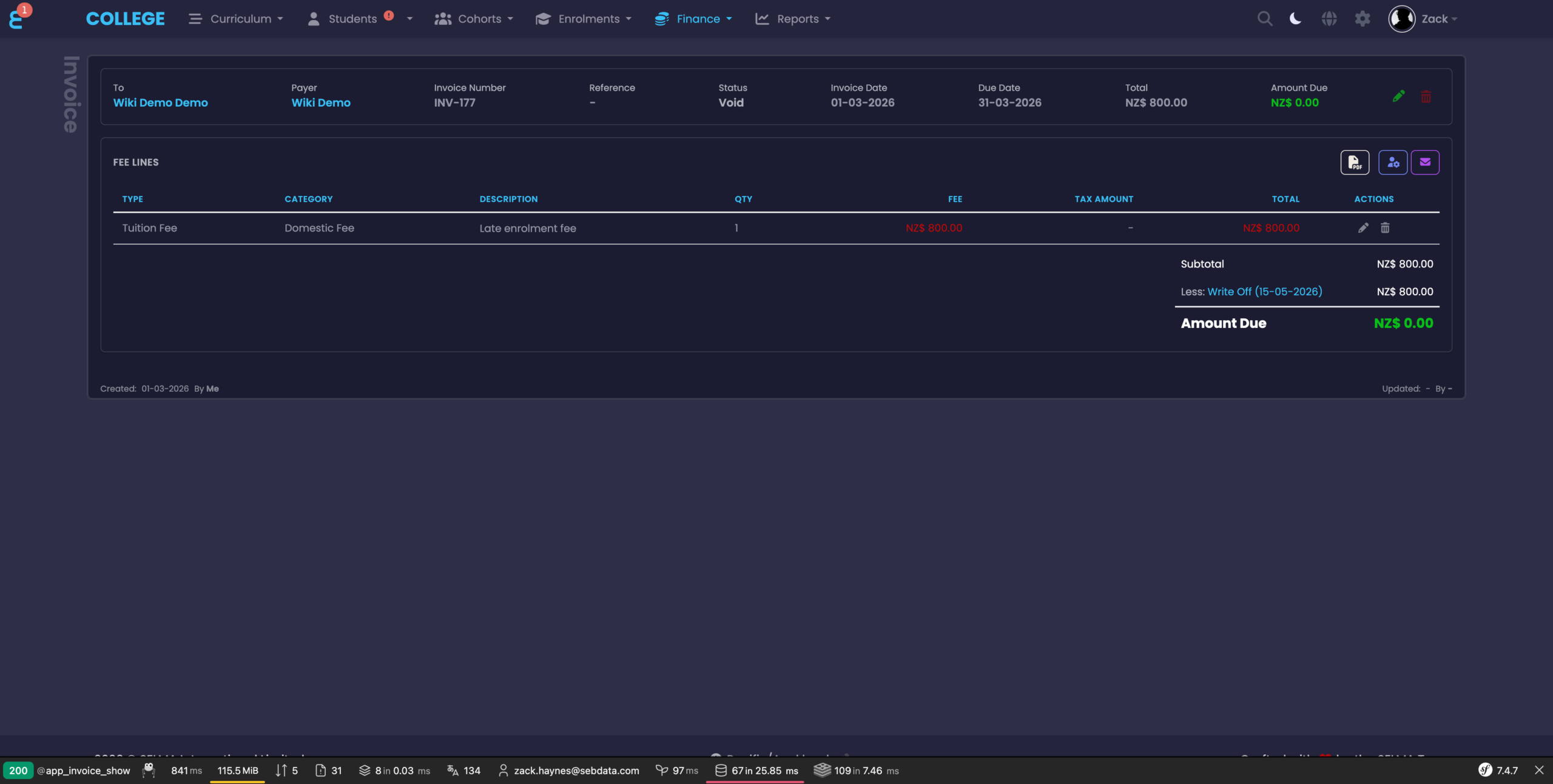Follow the Write Off (15-05-2026) link

pyautogui.click(x=1264, y=292)
